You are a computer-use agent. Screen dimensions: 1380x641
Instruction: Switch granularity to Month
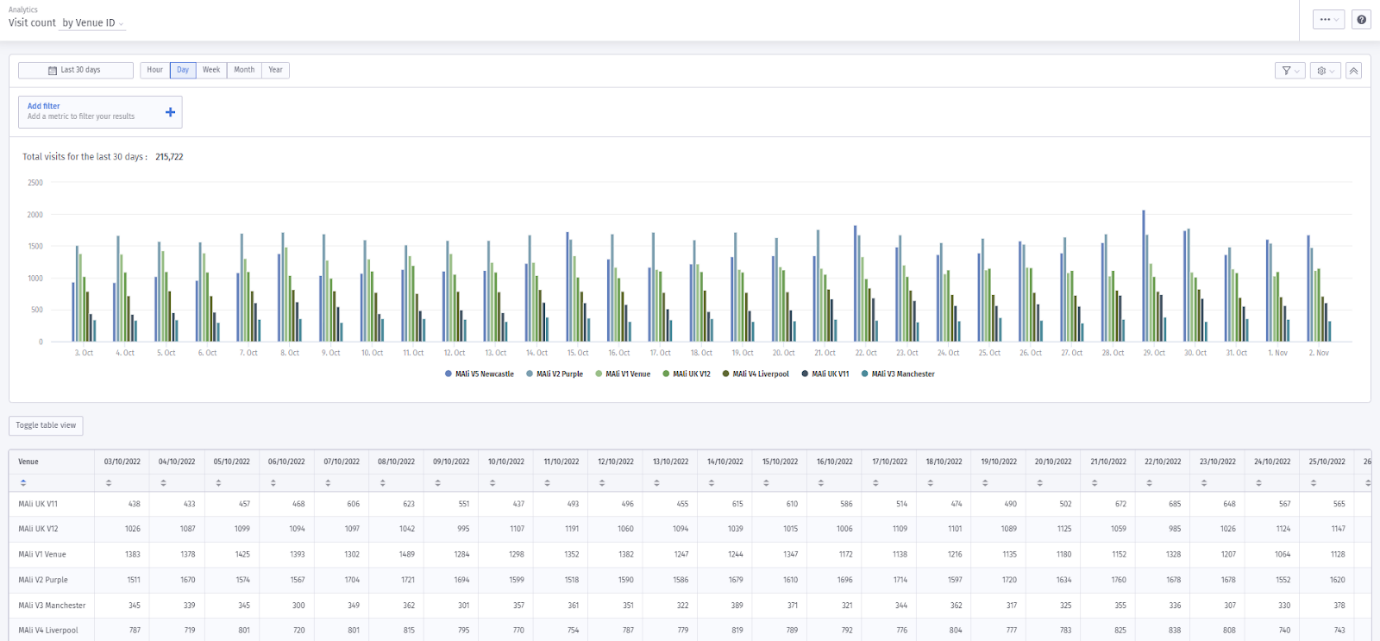(244, 70)
